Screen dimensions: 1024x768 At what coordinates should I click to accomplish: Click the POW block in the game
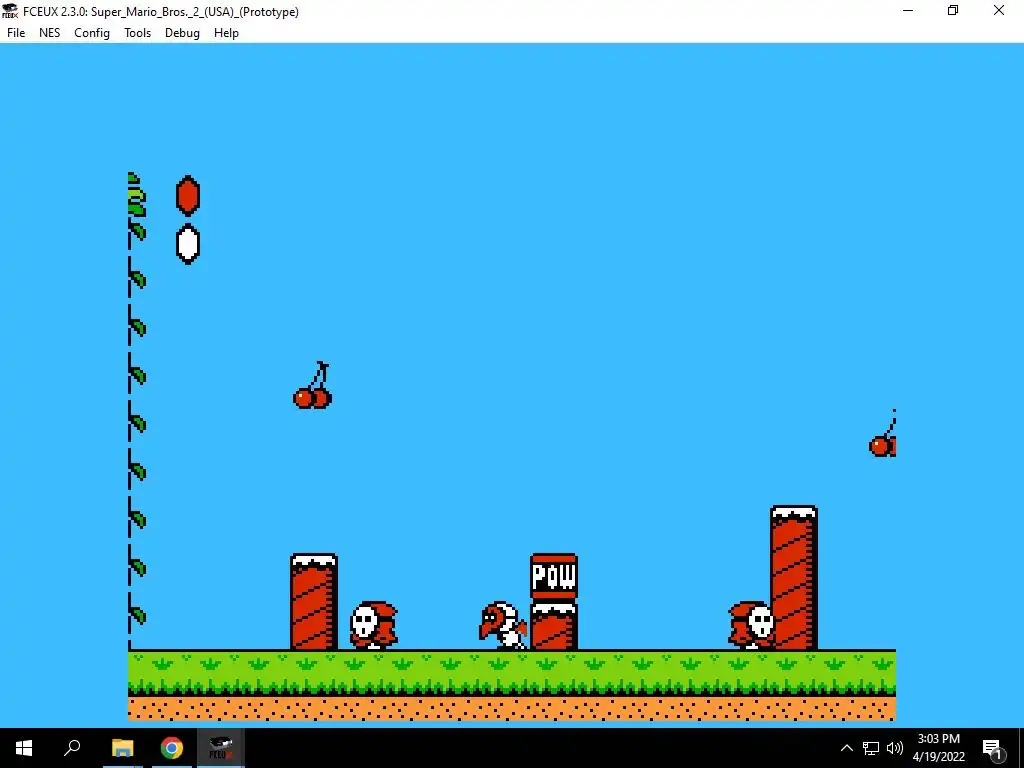[x=554, y=577]
